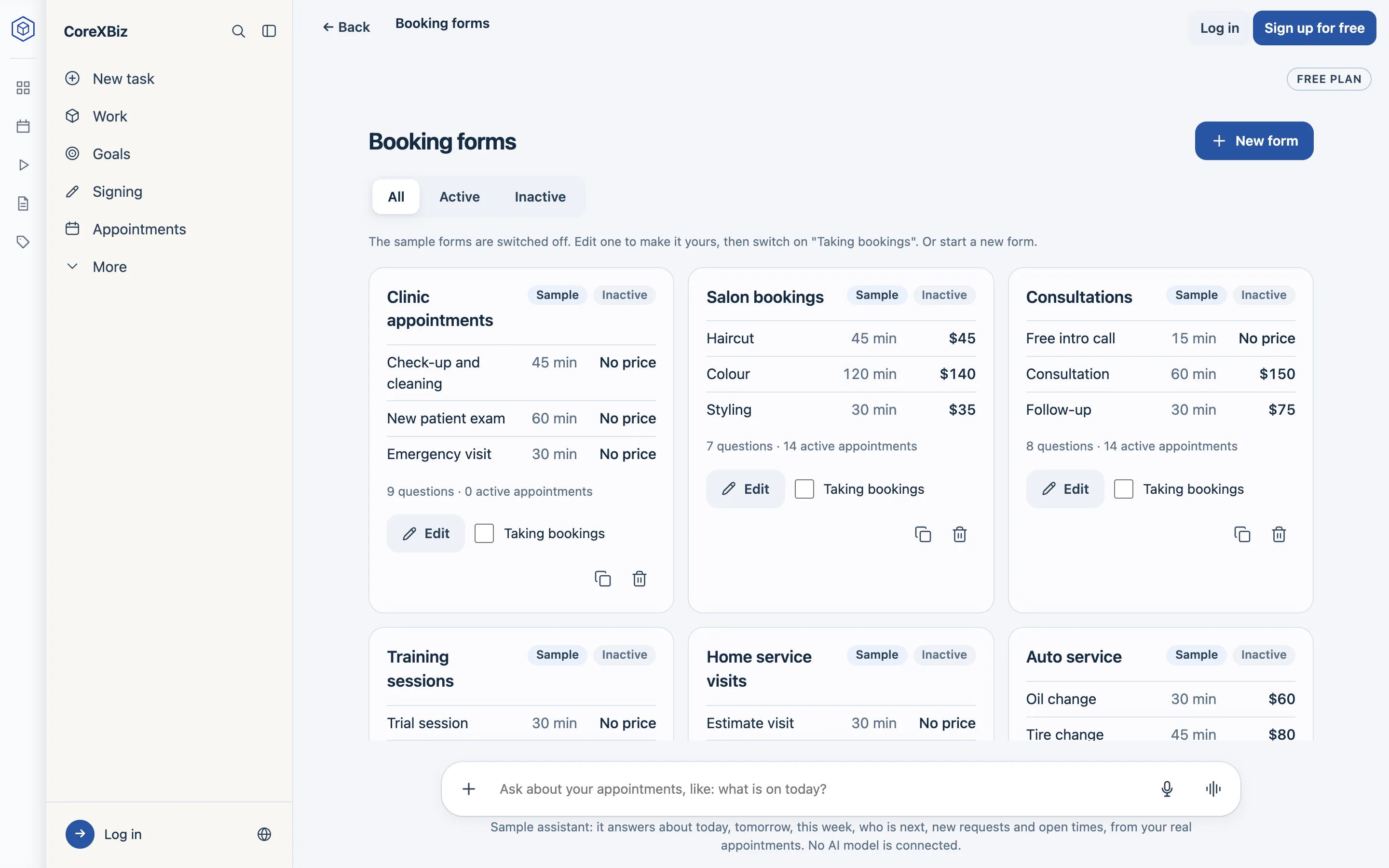Screen dimensions: 1389x868
Task: Edit the Consultations form
Action: (1065, 489)
